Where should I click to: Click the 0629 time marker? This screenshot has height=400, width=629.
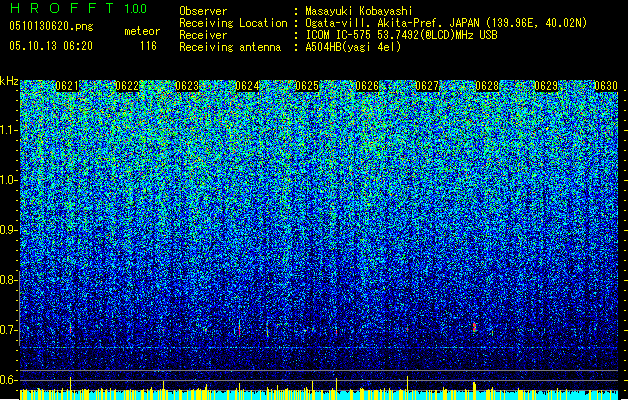pyautogui.click(x=546, y=86)
